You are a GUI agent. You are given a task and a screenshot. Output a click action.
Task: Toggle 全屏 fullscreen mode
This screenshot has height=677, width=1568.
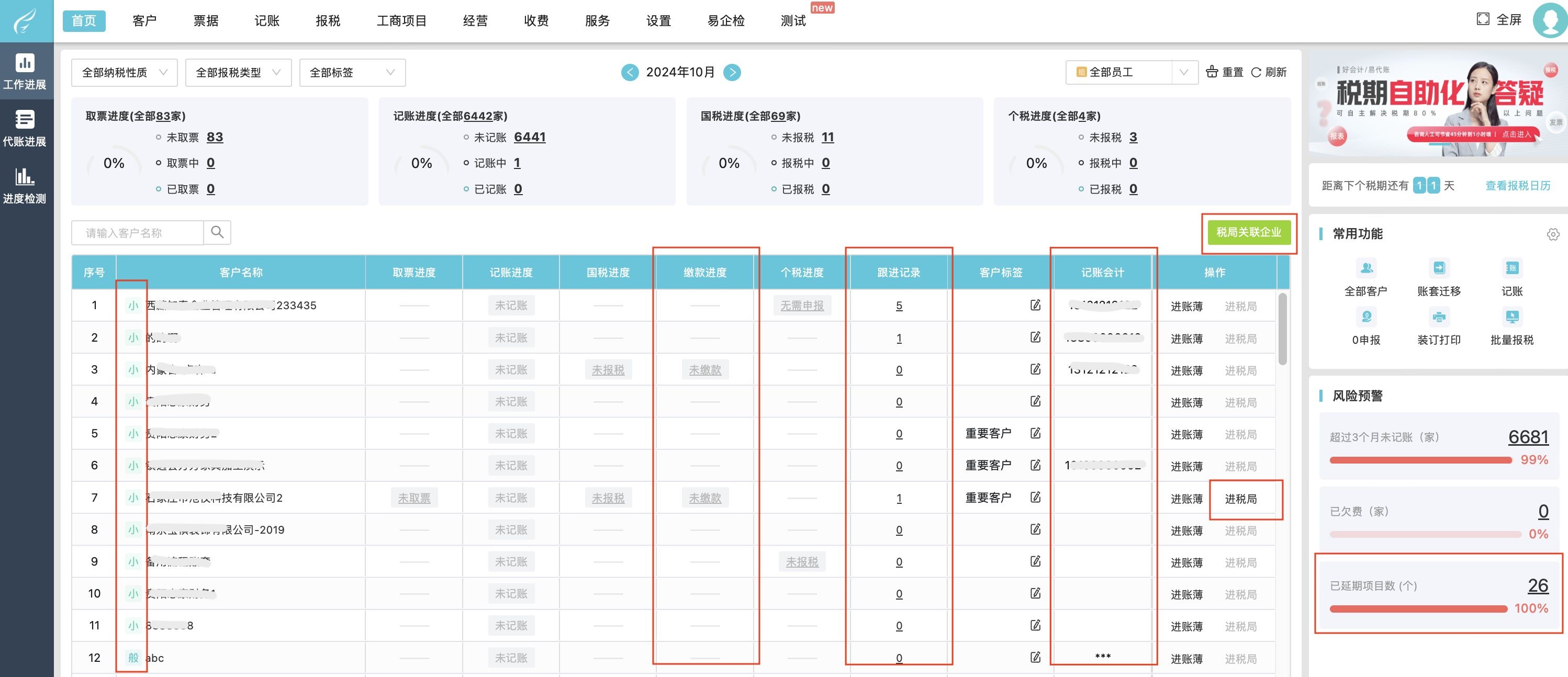[1498, 20]
